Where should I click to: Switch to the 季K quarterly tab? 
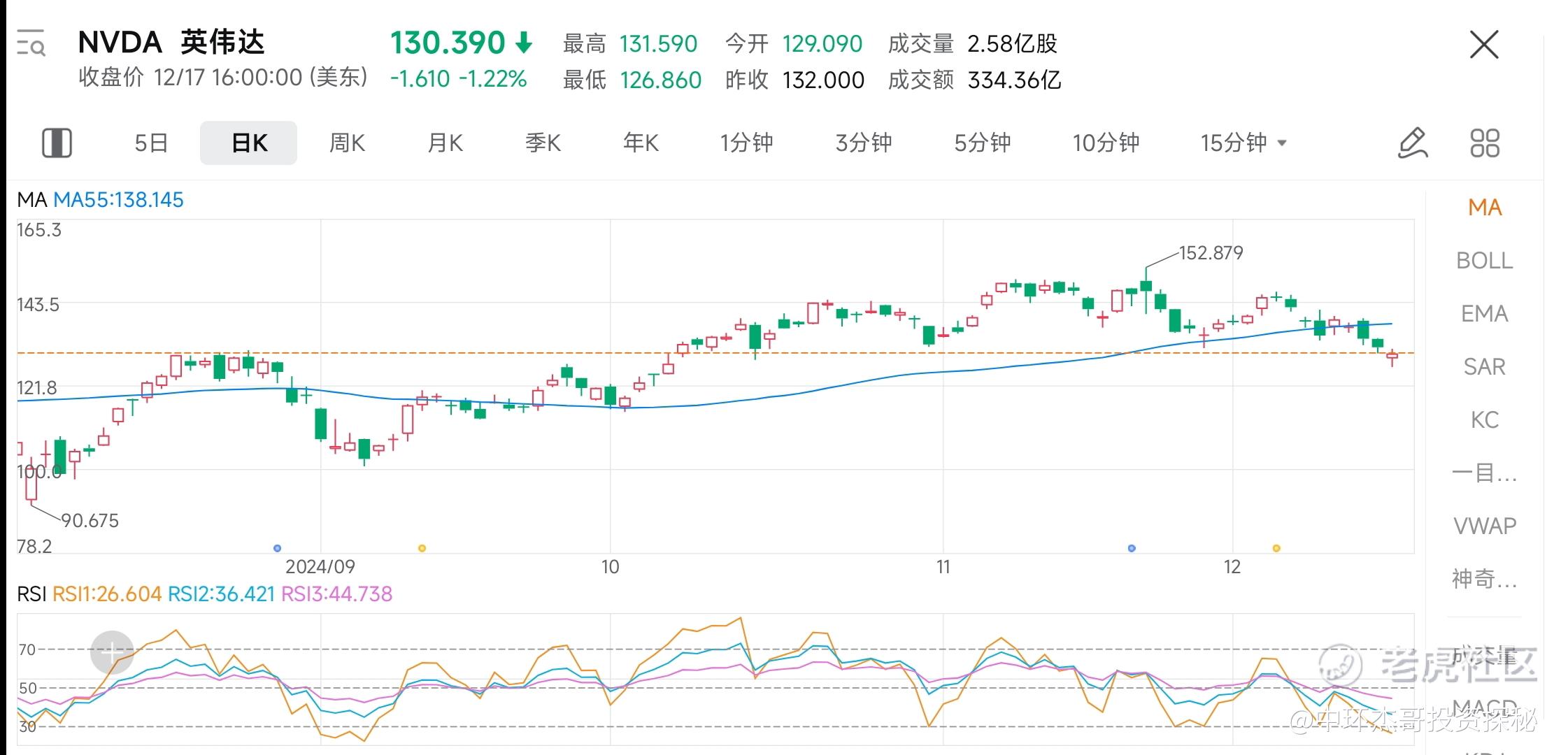click(543, 143)
